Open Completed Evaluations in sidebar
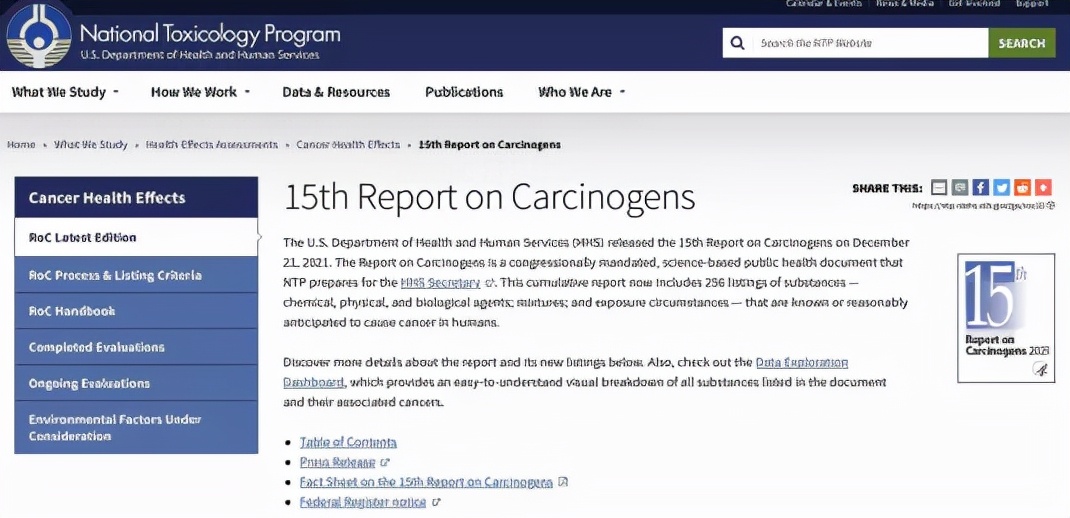 pyautogui.click(x=136, y=347)
